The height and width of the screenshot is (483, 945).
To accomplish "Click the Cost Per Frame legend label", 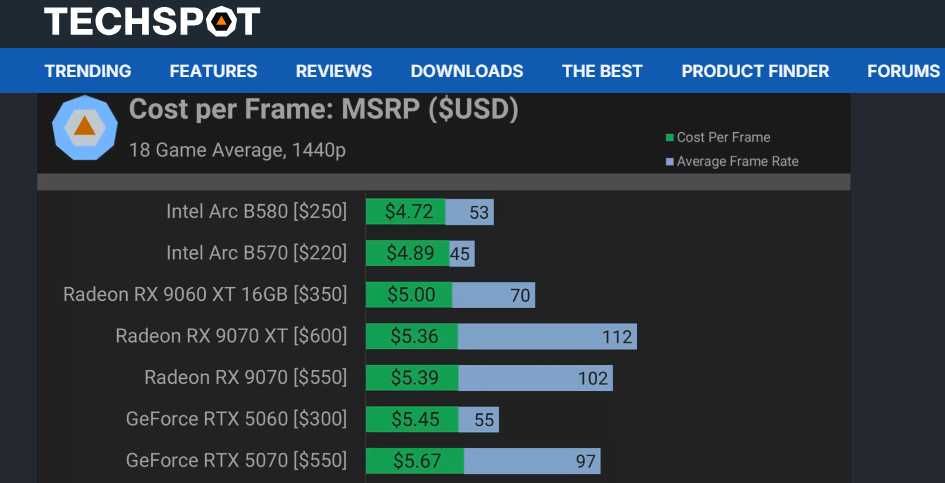I will pyautogui.click(x=723, y=137).
